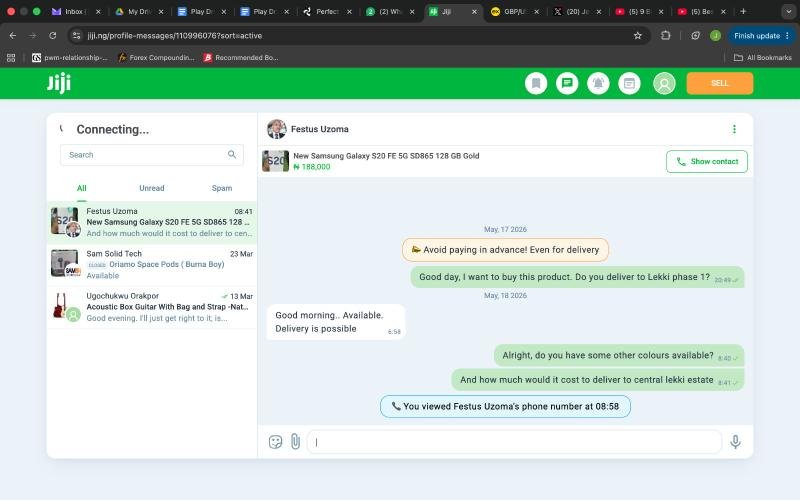Open the Festus Uzoma conversation row

(152, 222)
